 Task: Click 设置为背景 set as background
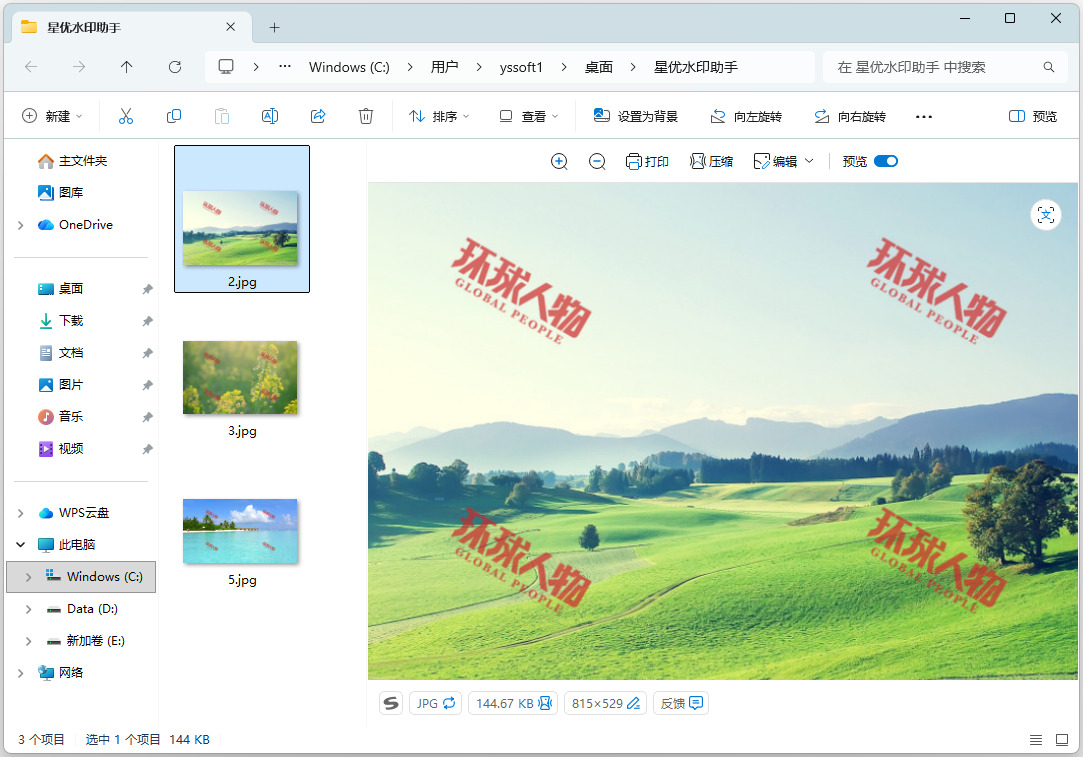[x=635, y=116]
